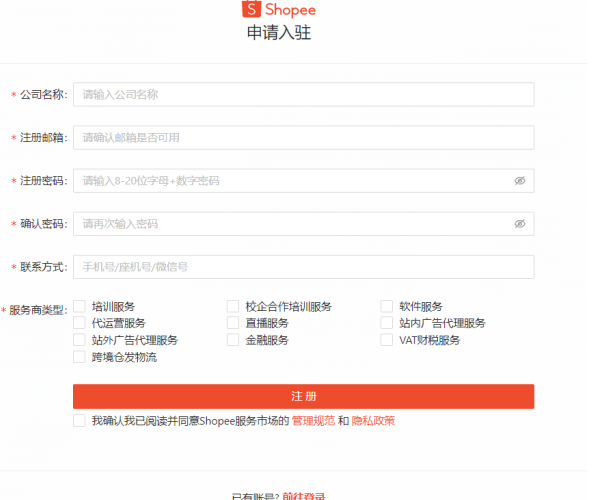Check the 金融服务 checkbox
The height and width of the screenshot is (500, 595).
[233, 340]
